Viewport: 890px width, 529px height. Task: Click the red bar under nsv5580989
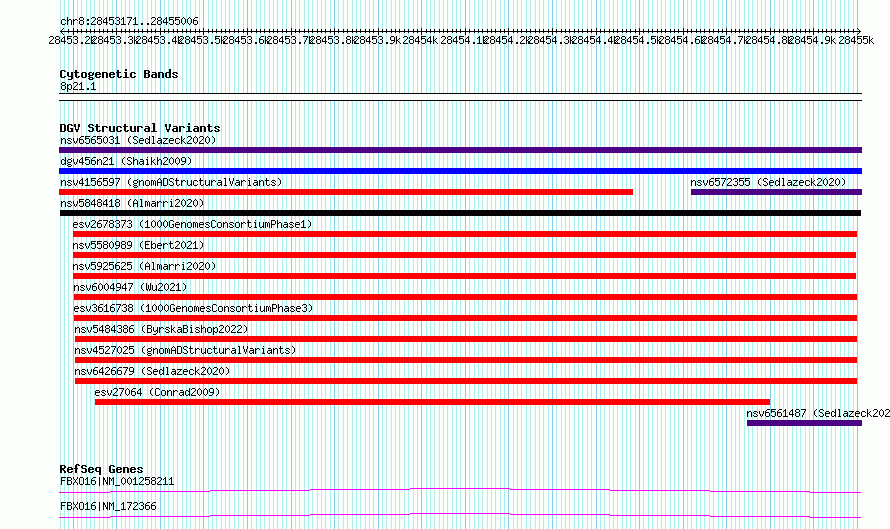[464, 255]
